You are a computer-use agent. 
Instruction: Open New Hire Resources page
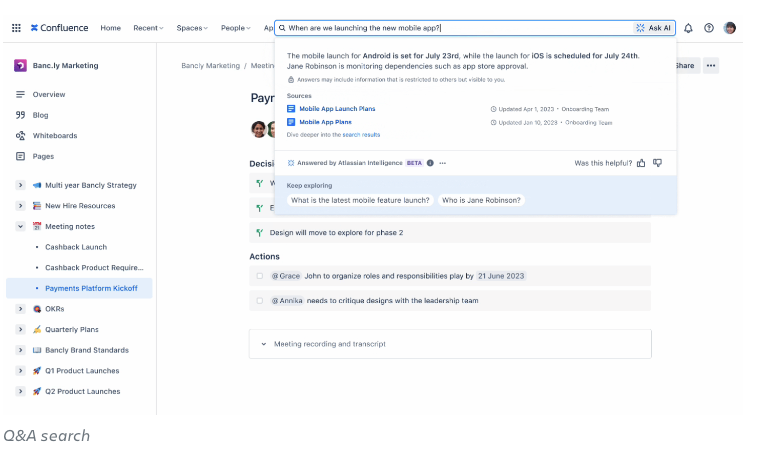click(80, 206)
